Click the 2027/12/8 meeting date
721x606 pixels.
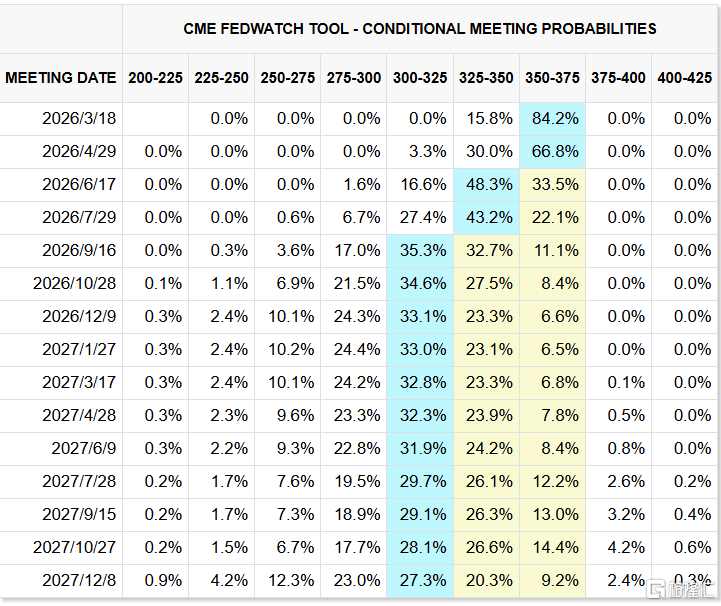pos(79,581)
